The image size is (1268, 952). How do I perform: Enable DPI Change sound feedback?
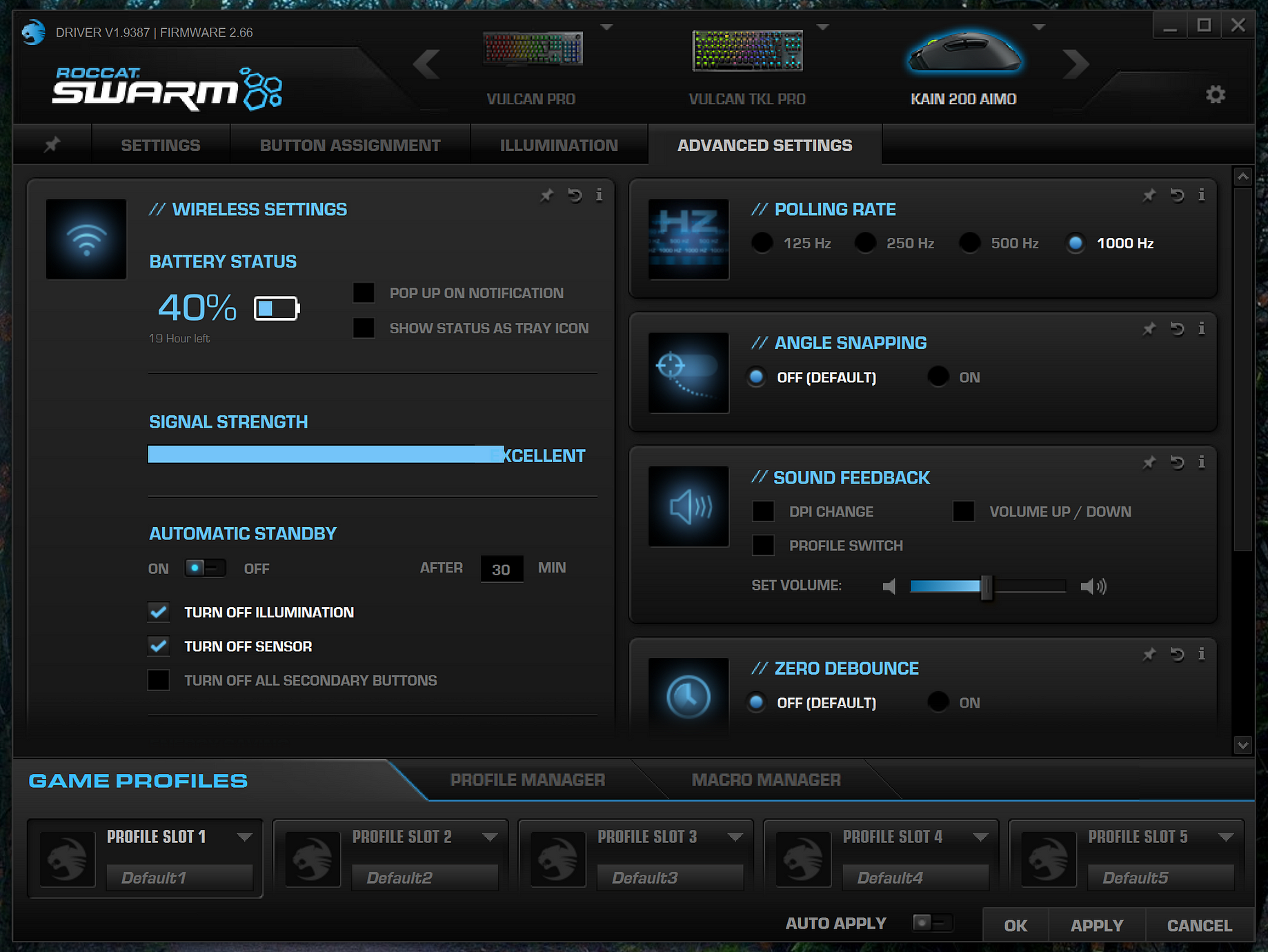pos(763,511)
